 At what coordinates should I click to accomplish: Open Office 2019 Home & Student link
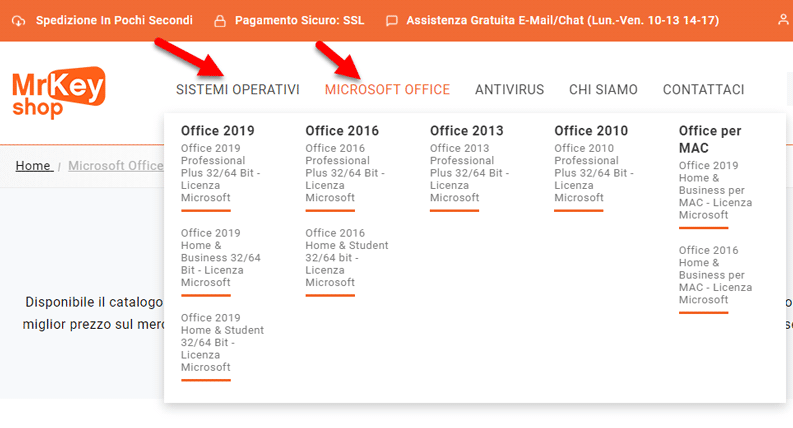tap(223, 343)
